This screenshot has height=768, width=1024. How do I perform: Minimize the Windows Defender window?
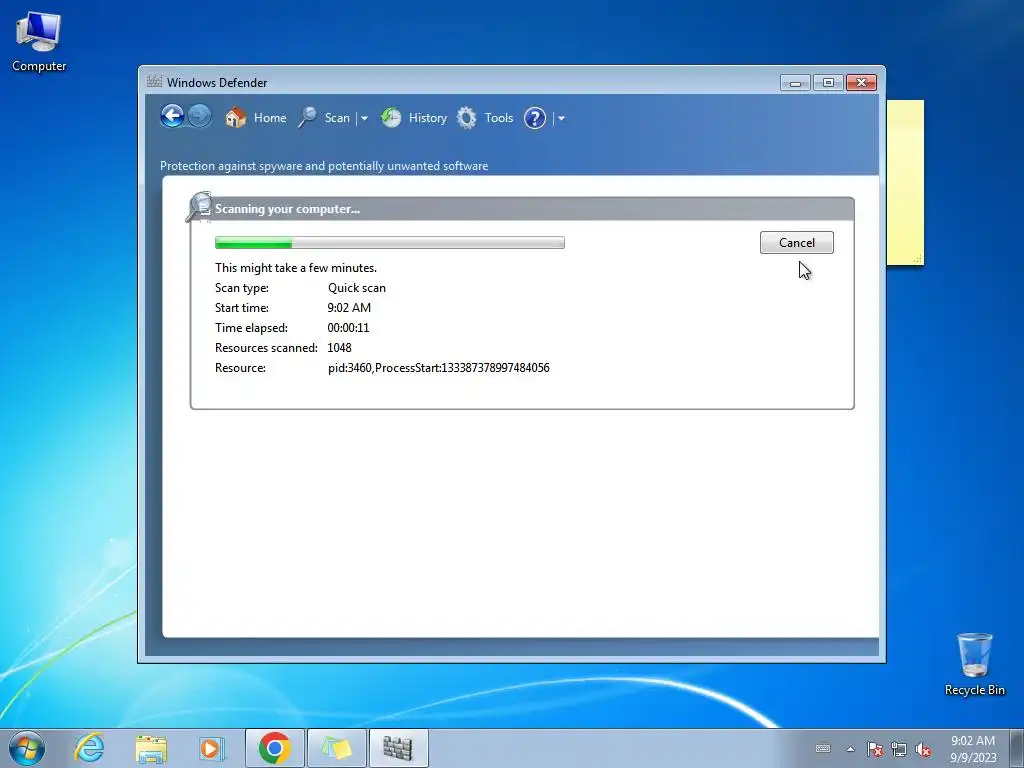coord(795,83)
